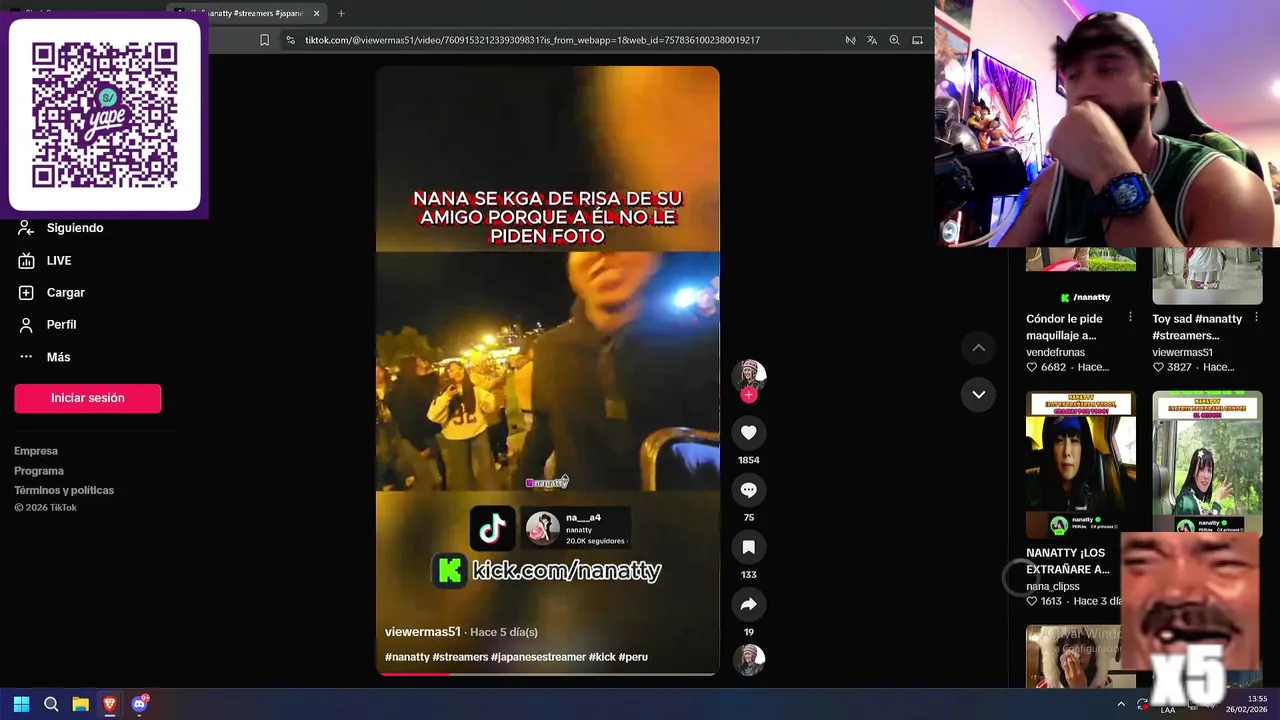The image size is (1280, 720).
Task: Save video with the bookmark icon showing 133
Action: 748,547
